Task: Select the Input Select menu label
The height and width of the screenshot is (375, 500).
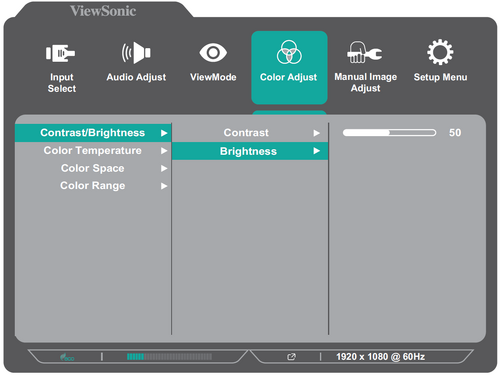Action: click(62, 83)
